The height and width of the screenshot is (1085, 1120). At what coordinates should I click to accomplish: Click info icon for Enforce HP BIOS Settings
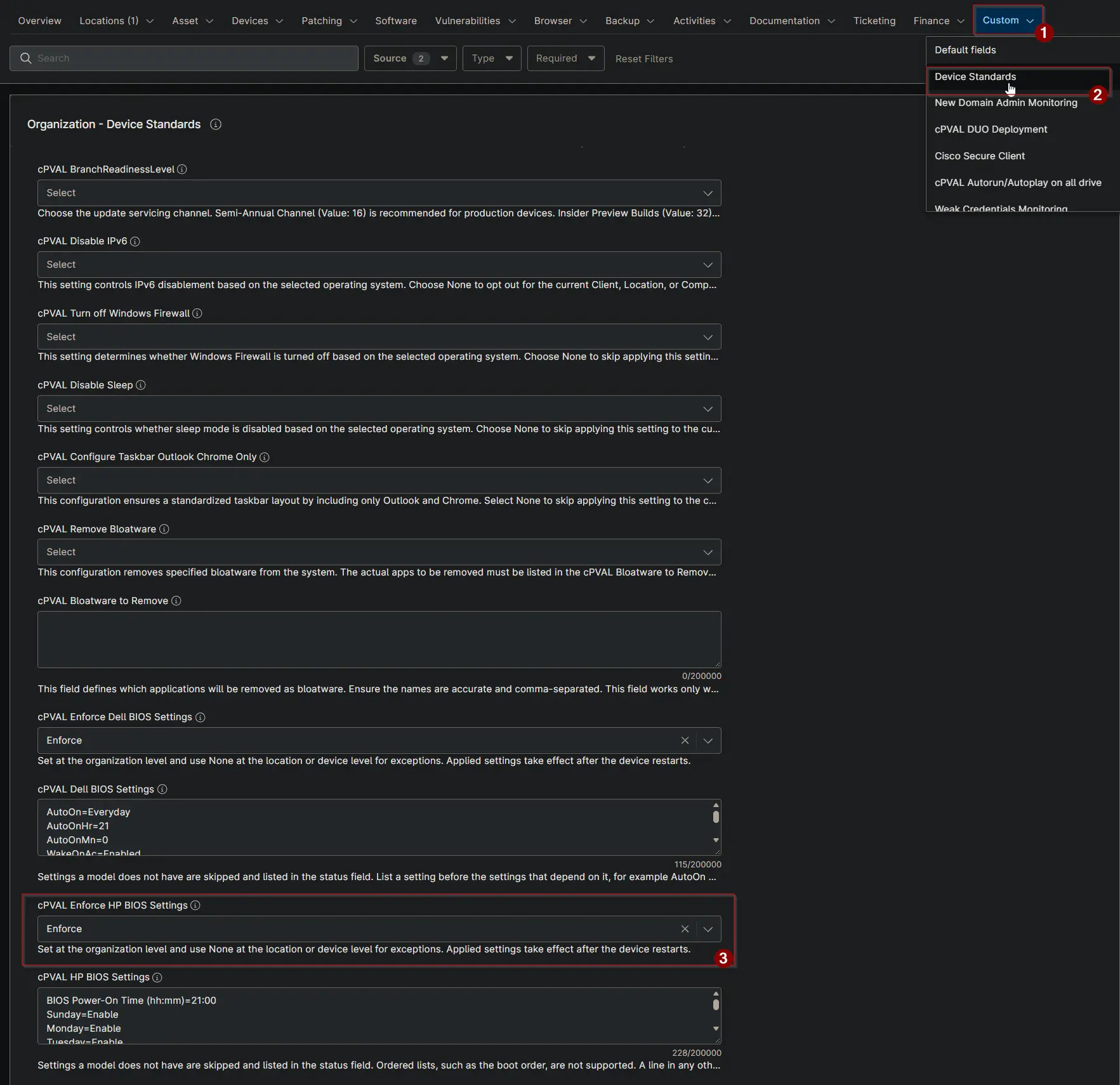pyautogui.click(x=195, y=905)
